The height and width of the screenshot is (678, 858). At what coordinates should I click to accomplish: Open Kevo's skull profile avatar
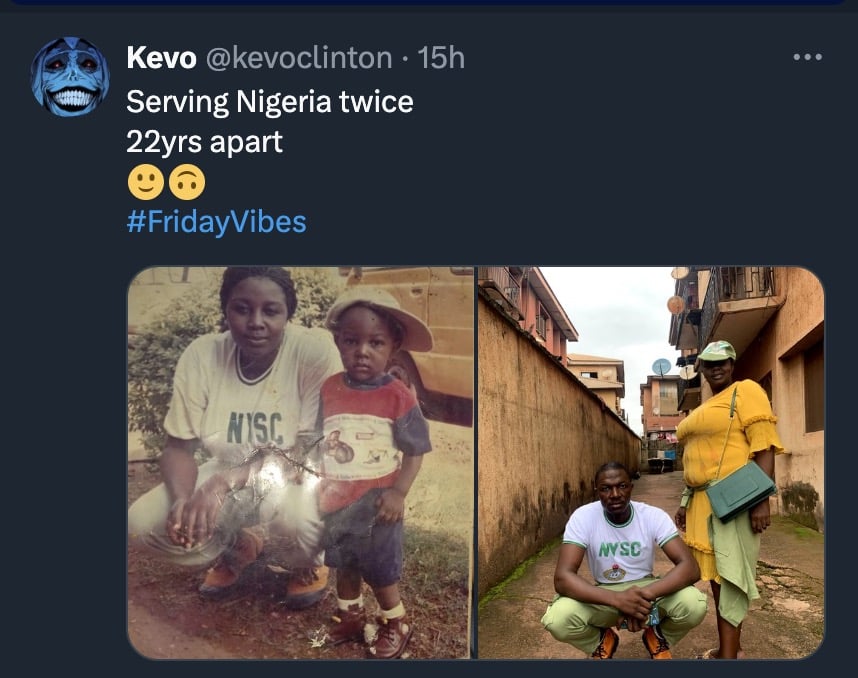pos(69,77)
